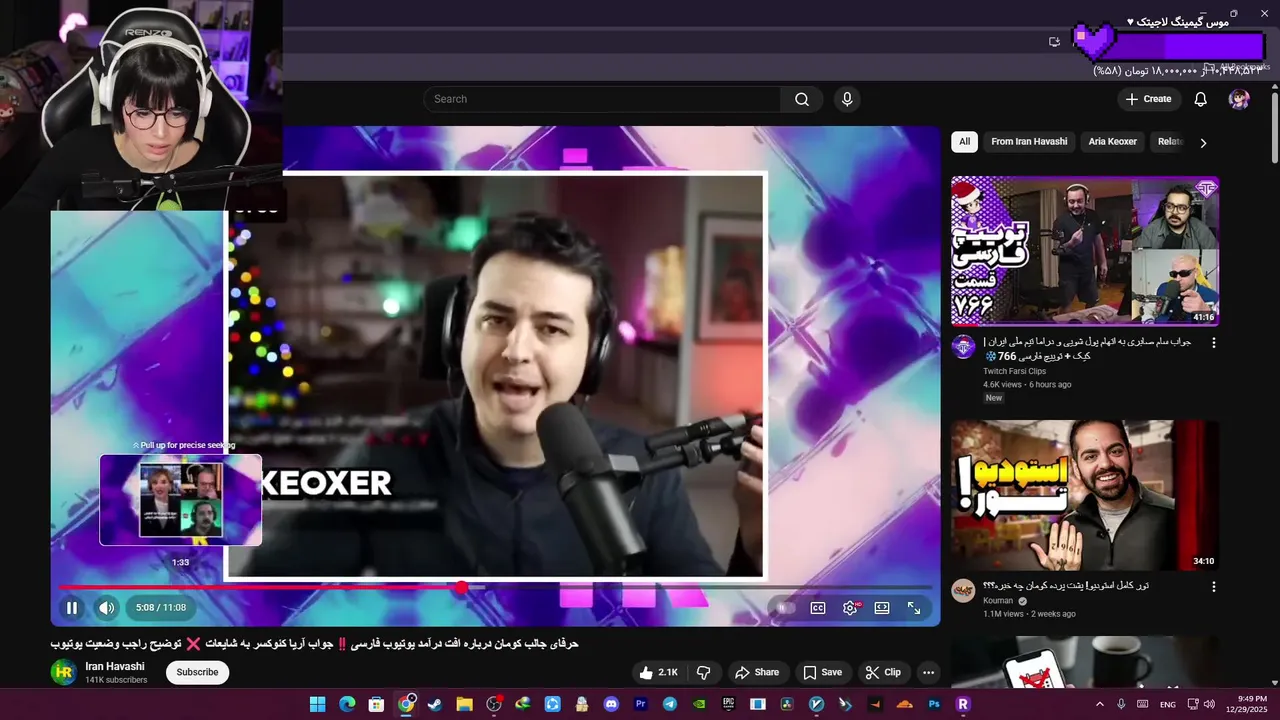Open the account avatar menu
The width and height of the screenshot is (1280, 720).
[x=1239, y=99]
